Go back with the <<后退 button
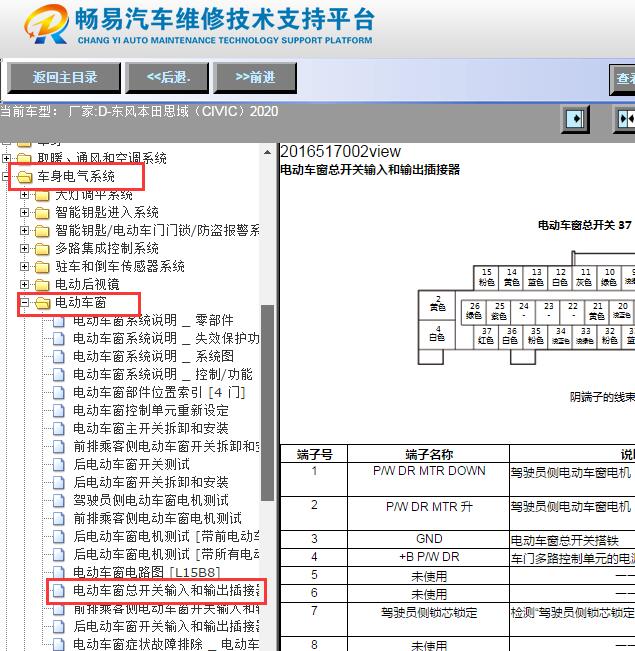The width and height of the screenshot is (635, 651). click(167, 78)
